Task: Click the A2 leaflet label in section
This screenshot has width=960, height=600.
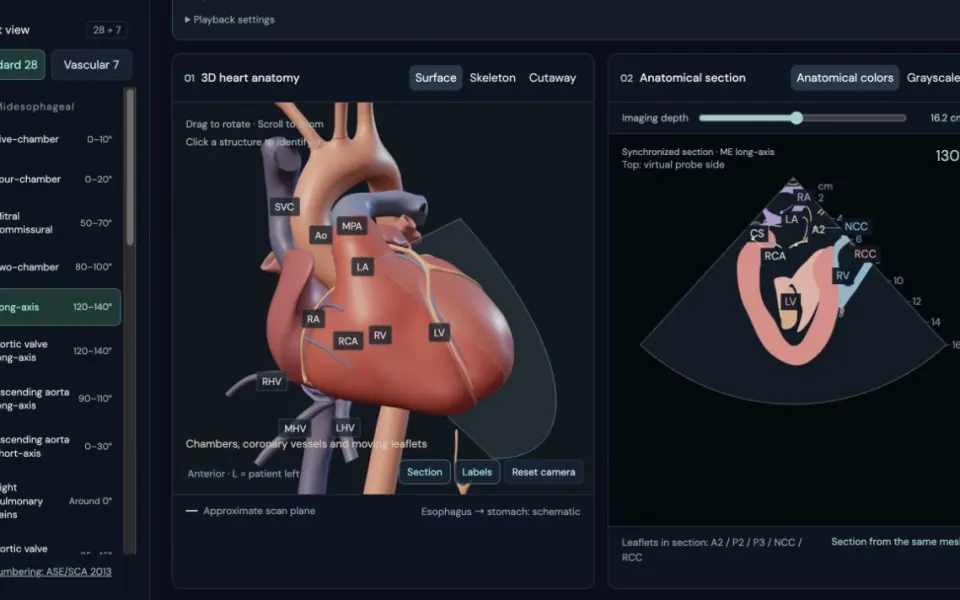Action: [818, 230]
